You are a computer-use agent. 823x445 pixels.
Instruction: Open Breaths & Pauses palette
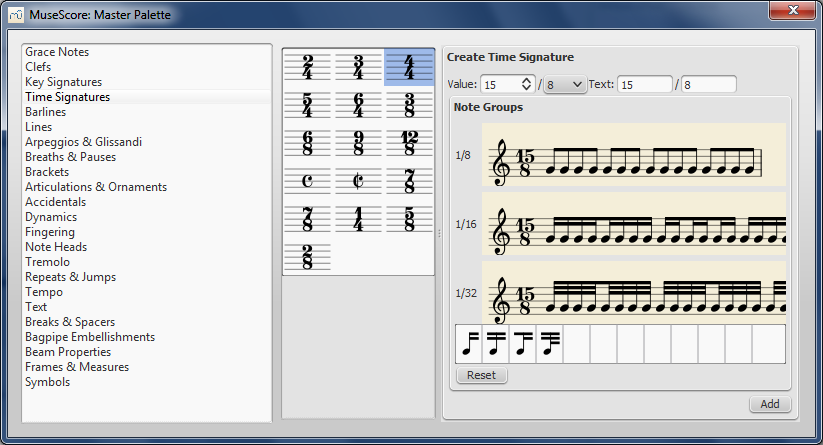(x=71, y=157)
